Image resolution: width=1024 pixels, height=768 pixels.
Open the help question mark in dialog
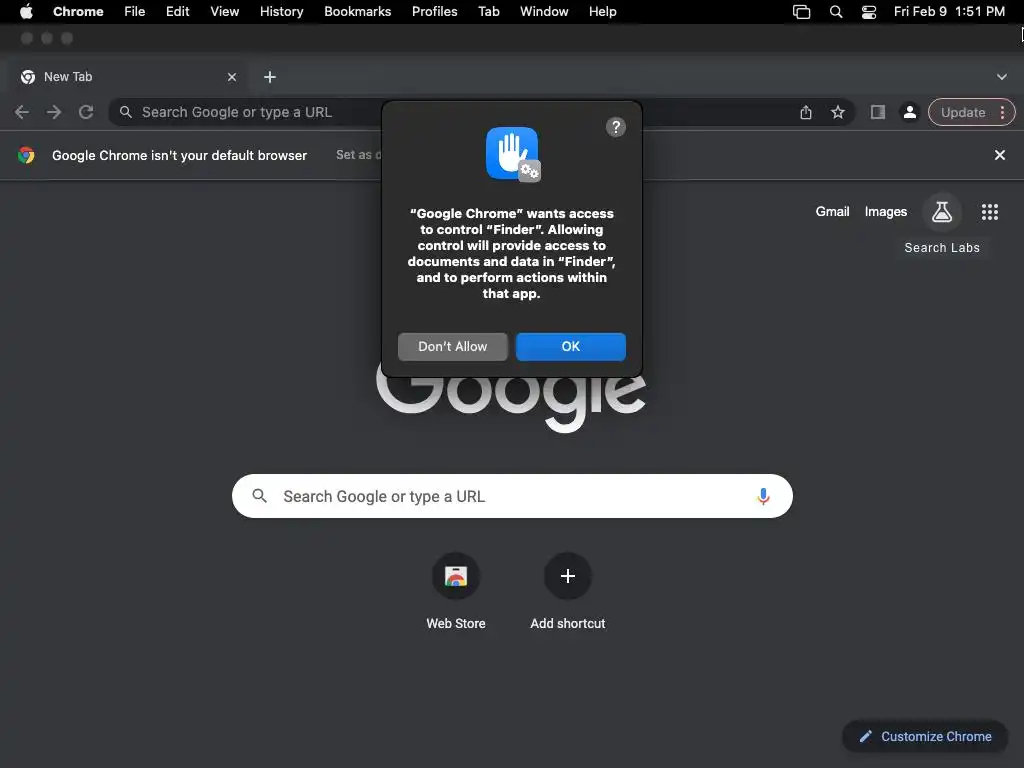(x=615, y=127)
